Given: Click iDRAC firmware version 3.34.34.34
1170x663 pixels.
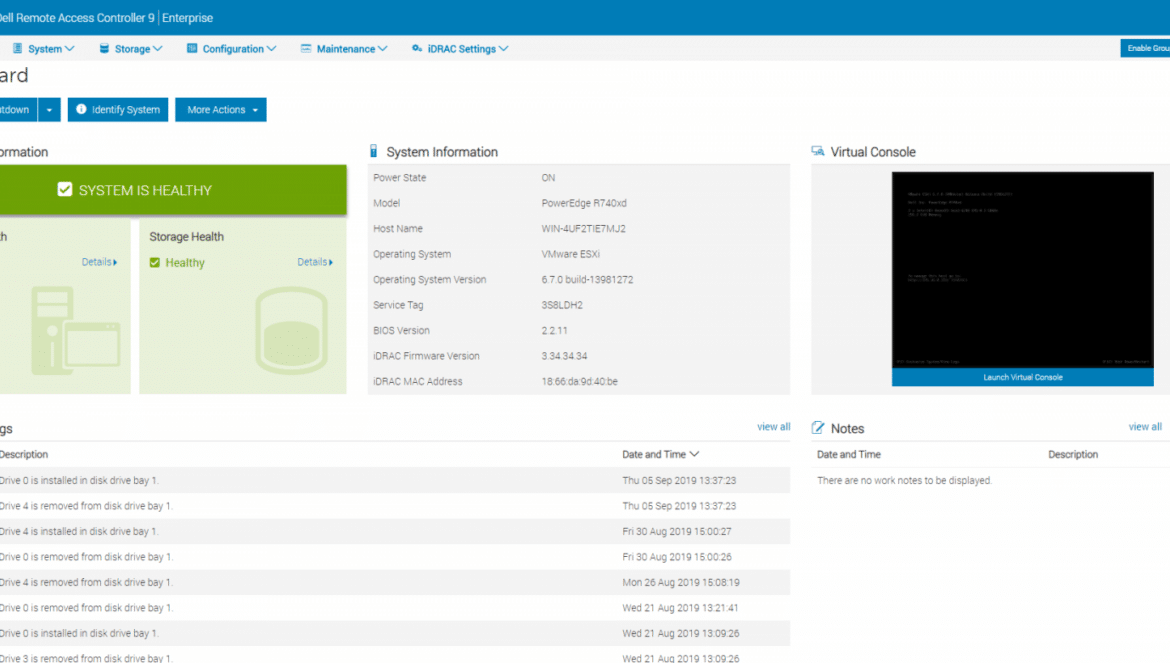Looking at the screenshot, I should coord(564,356).
